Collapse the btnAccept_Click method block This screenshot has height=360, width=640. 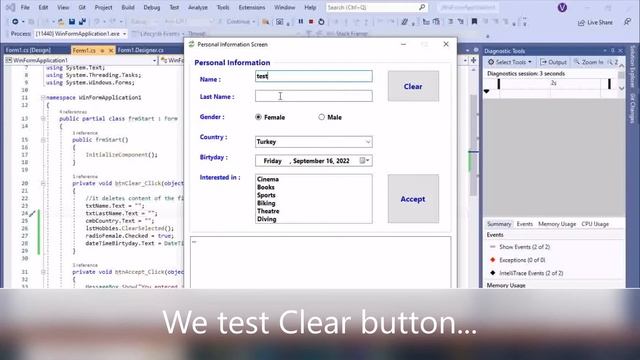pos(43,272)
